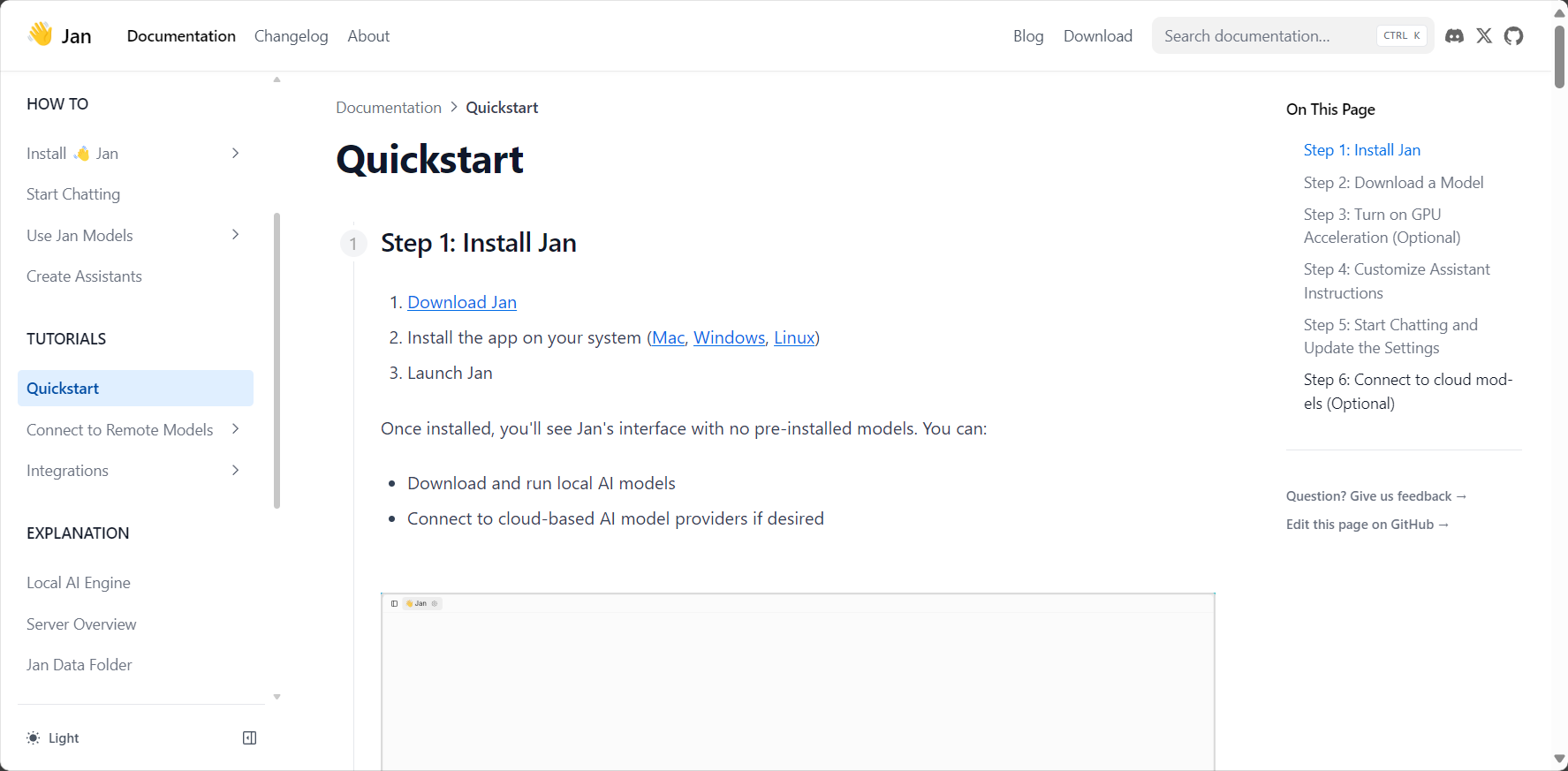Expand the Use Jan Models chevron

coord(235,235)
